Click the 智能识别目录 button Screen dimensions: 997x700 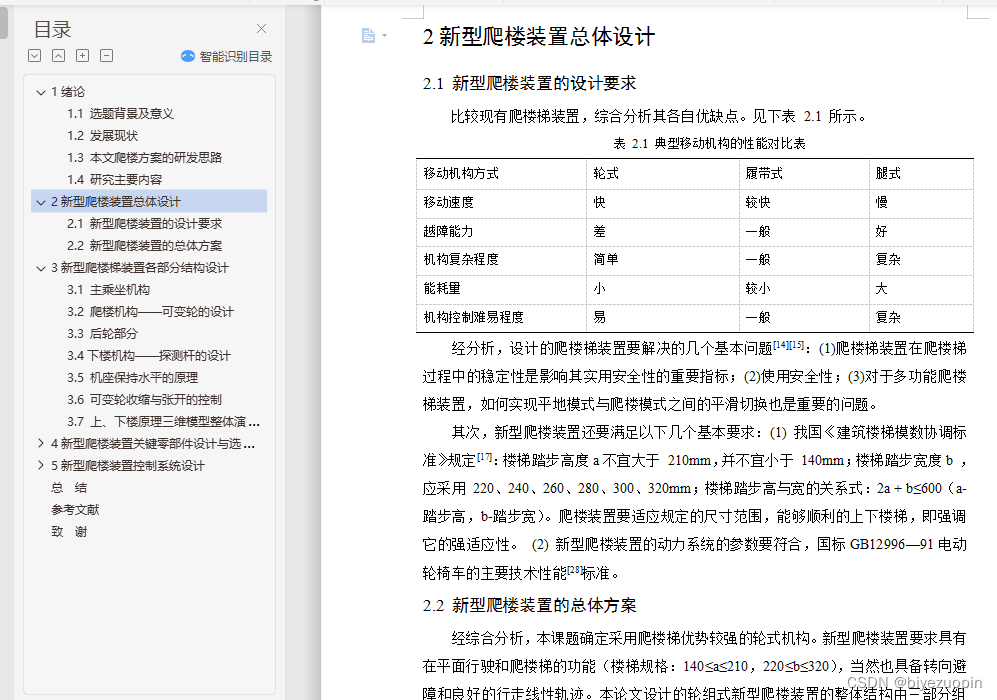226,57
